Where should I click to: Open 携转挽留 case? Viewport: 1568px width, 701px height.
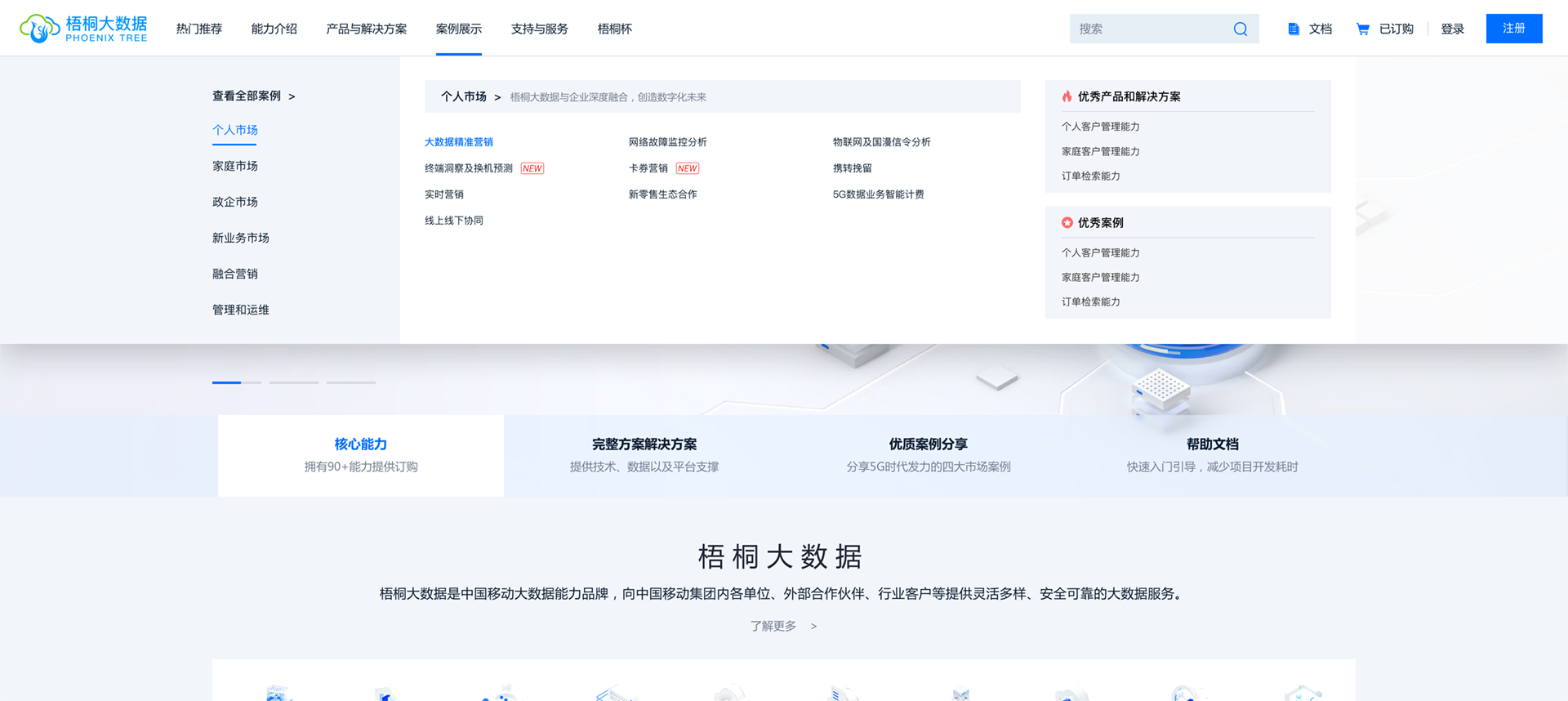click(853, 168)
